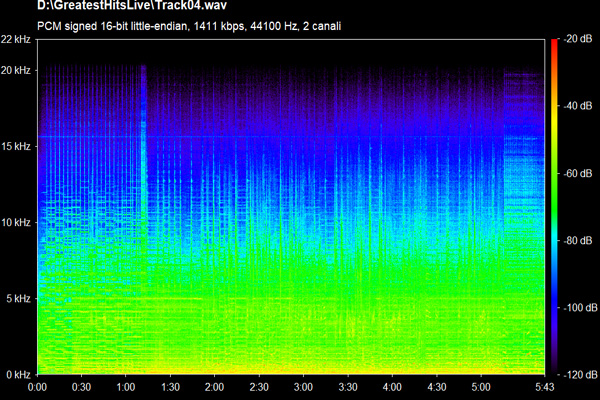Click the 2:30 time axis label

tap(259, 387)
